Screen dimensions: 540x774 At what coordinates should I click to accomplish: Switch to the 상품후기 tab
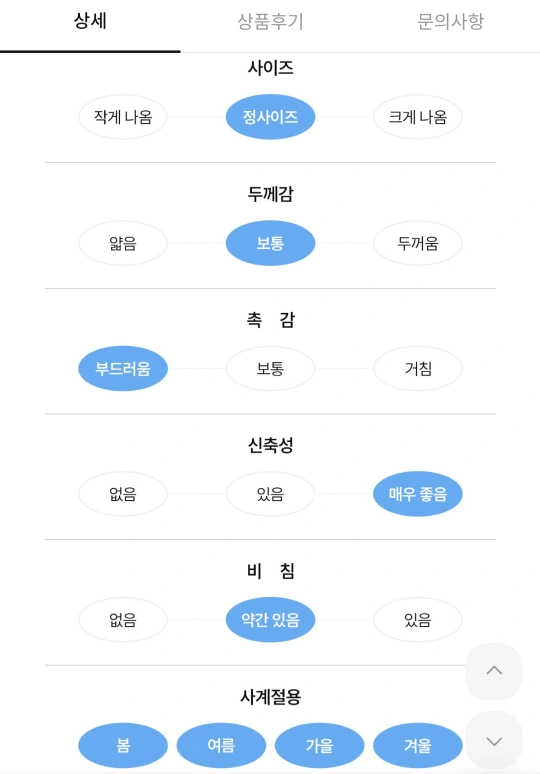tap(270, 22)
